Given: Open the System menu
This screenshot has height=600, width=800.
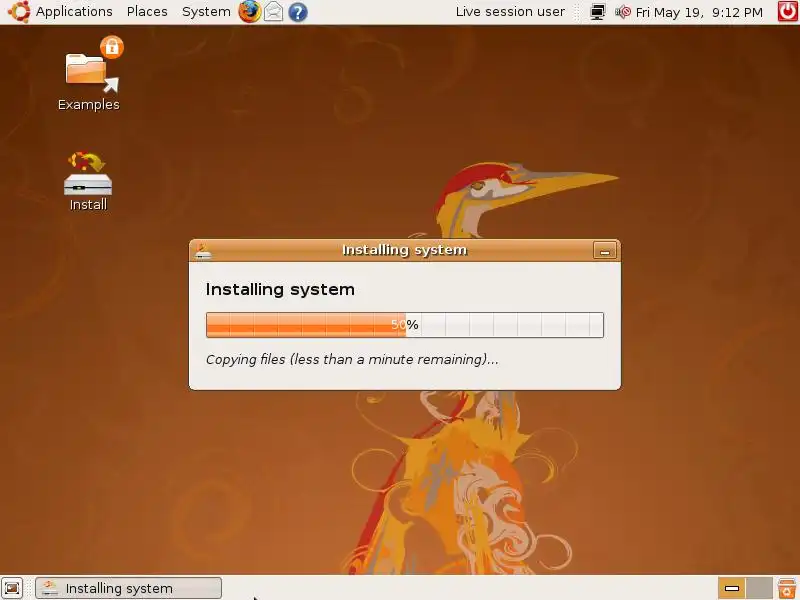Looking at the screenshot, I should click(x=206, y=12).
